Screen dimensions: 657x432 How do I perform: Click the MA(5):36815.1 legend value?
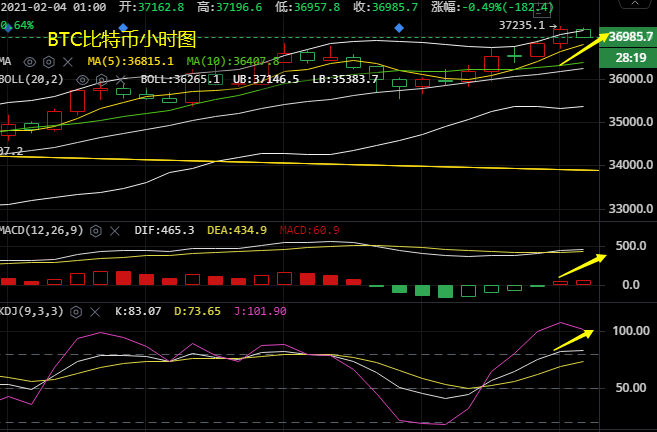click(x=126, y=61)
